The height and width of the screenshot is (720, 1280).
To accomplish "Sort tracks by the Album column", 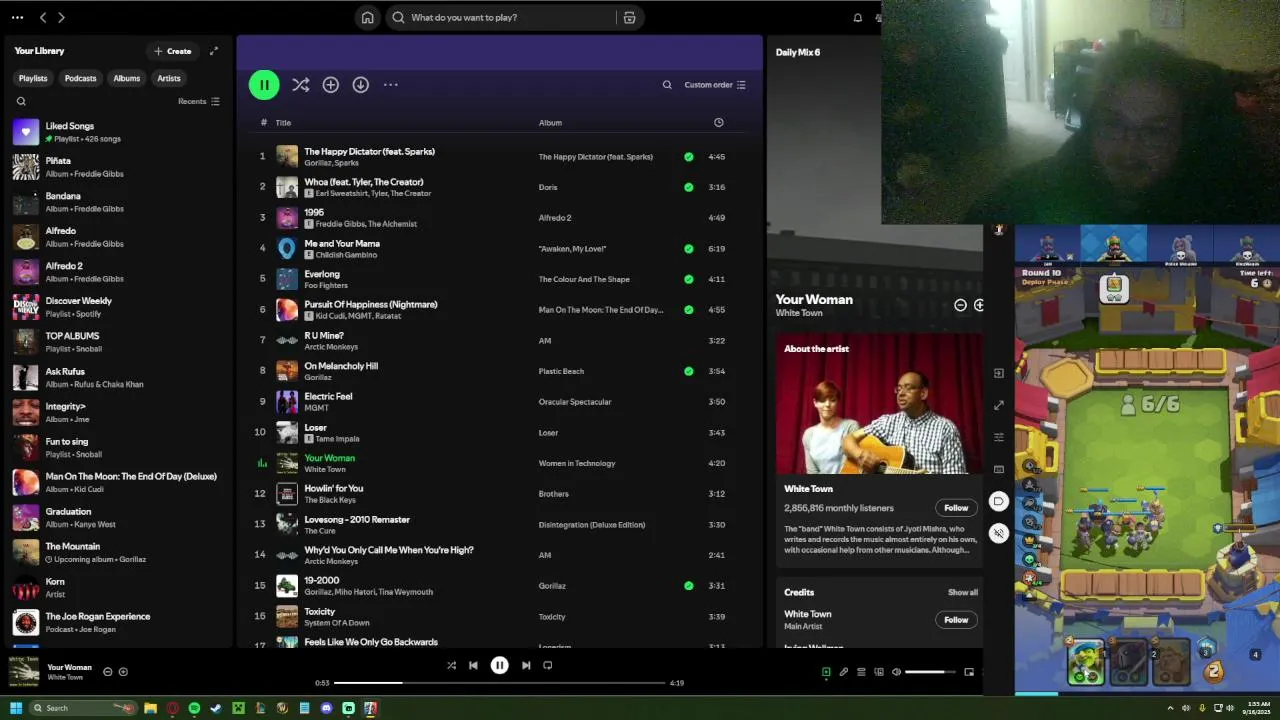I will 550,123.
